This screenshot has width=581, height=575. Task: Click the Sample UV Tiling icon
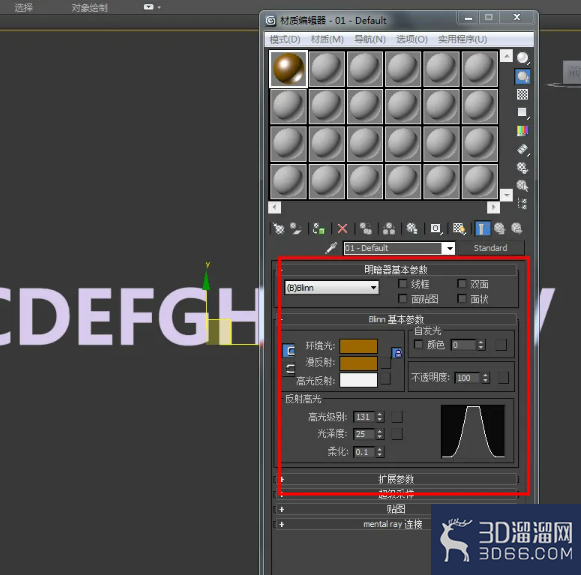(522, 113)
